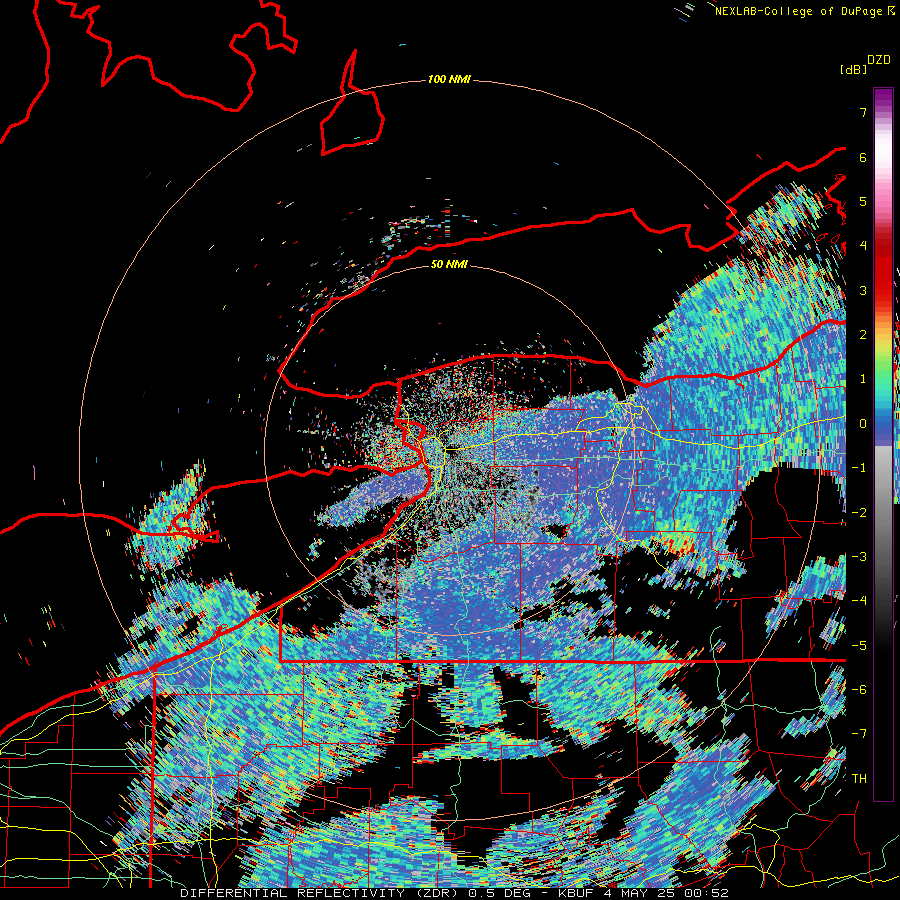Viewport: 900px width, 900px height.
Task: Click the -1 value on the color scale
Action: coord(859,468)
